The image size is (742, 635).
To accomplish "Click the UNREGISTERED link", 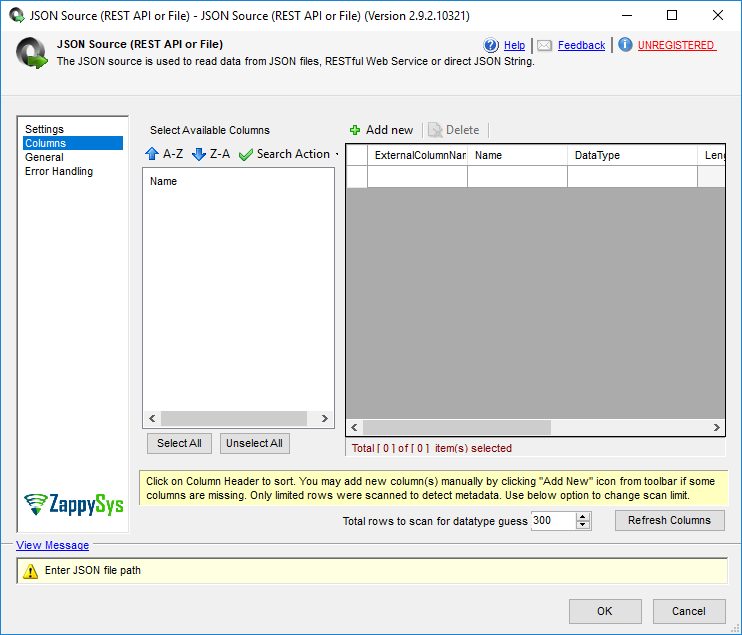I will 677,45.
